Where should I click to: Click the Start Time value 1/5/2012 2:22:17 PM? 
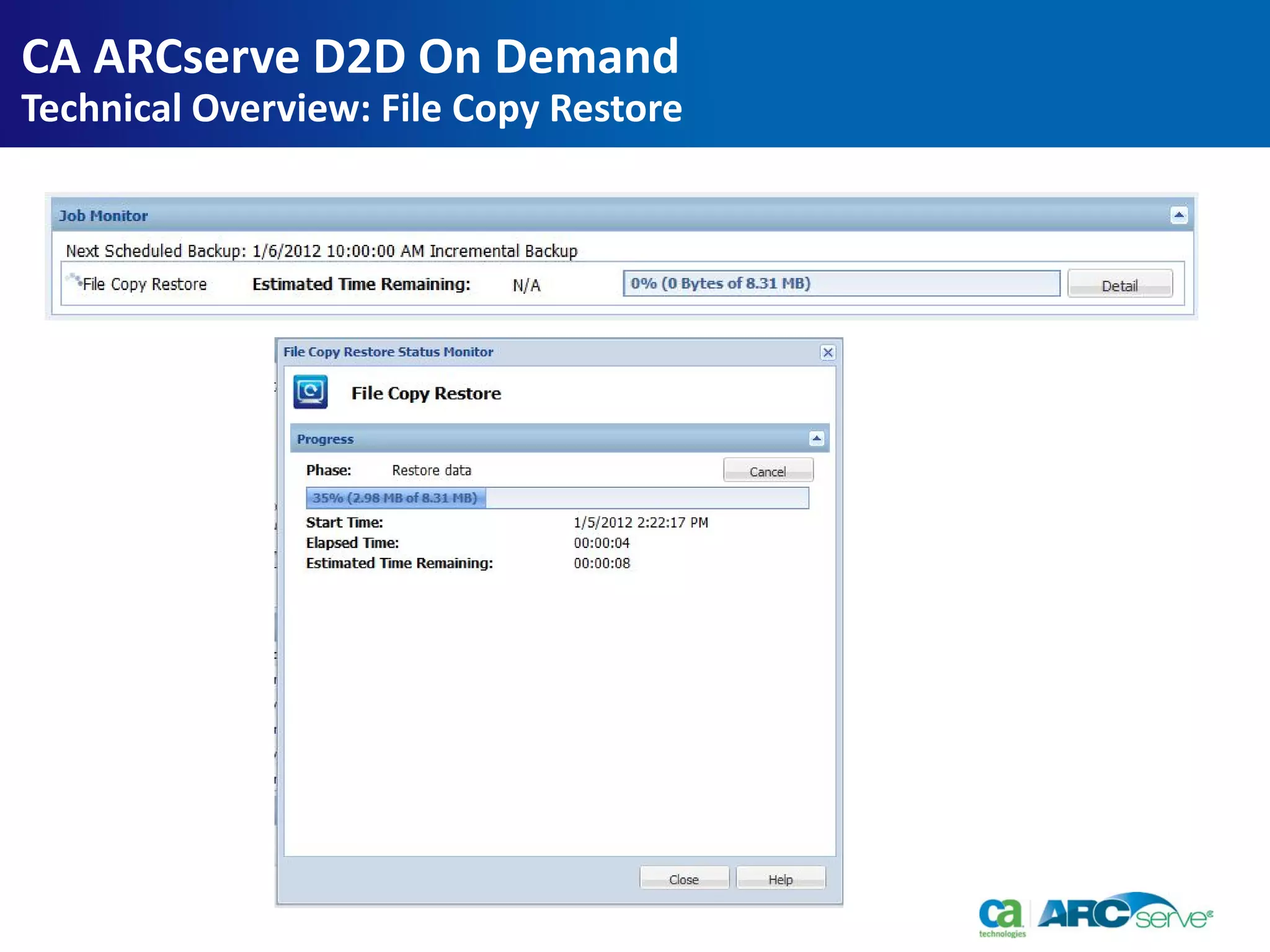point(641,522)
